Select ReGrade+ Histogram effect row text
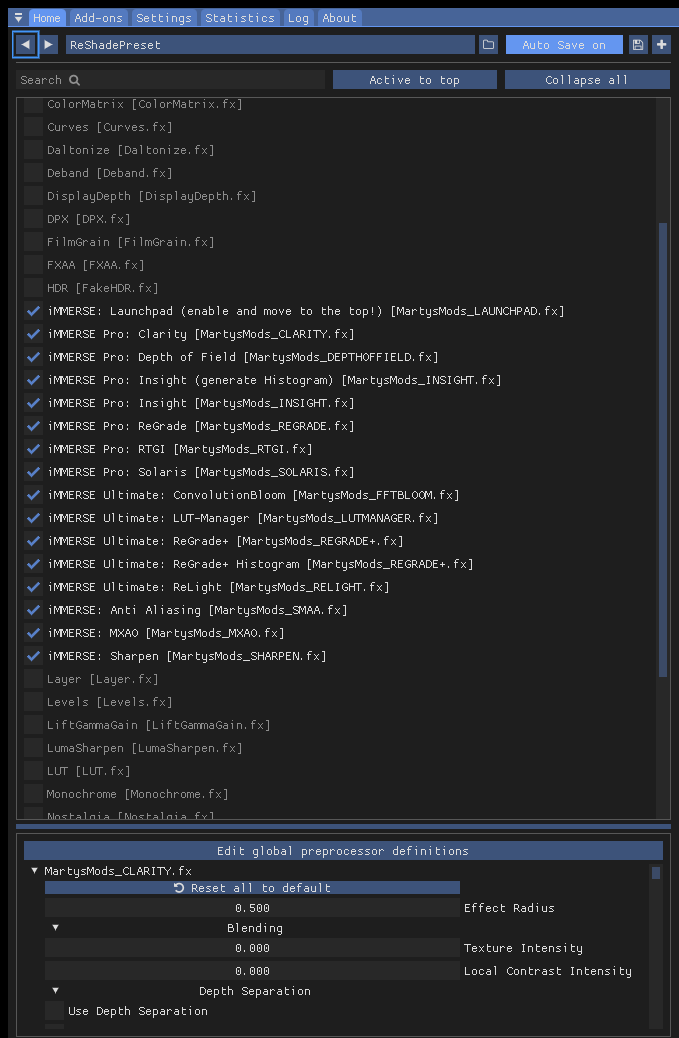Image resolution: width=679 pixels, height=1038 pixels. coord(260,563)
